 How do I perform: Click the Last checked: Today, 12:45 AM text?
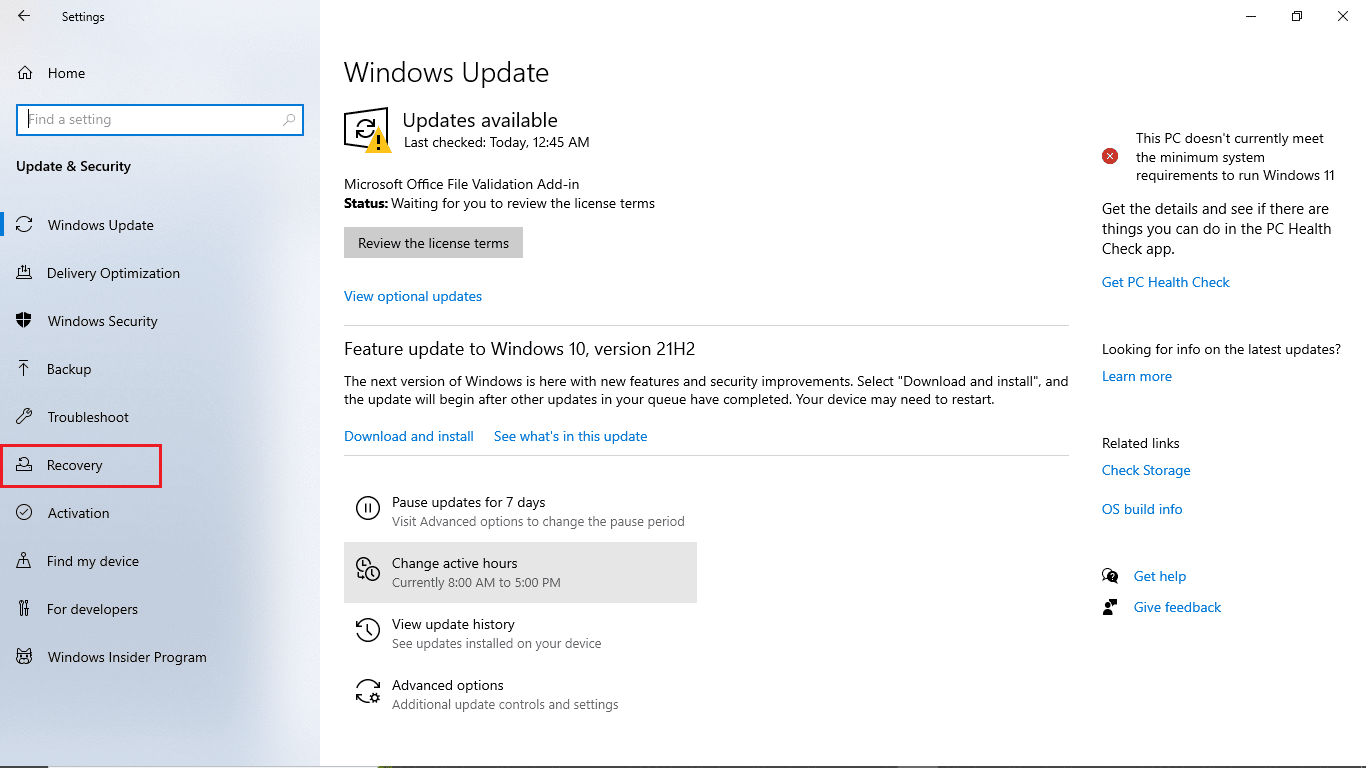(x=496, y=142)
